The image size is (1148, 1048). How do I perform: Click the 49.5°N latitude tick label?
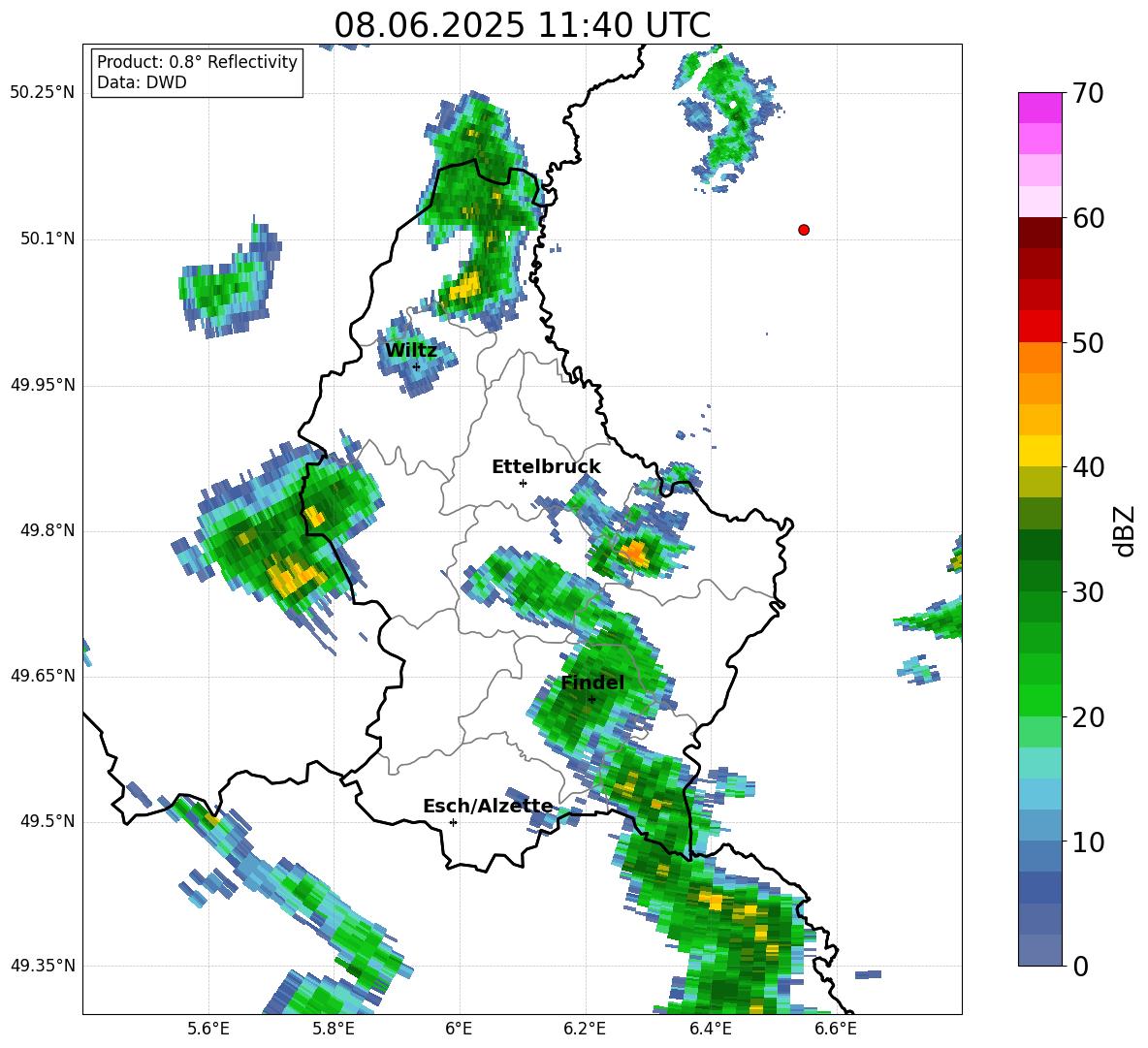[48, 821]
